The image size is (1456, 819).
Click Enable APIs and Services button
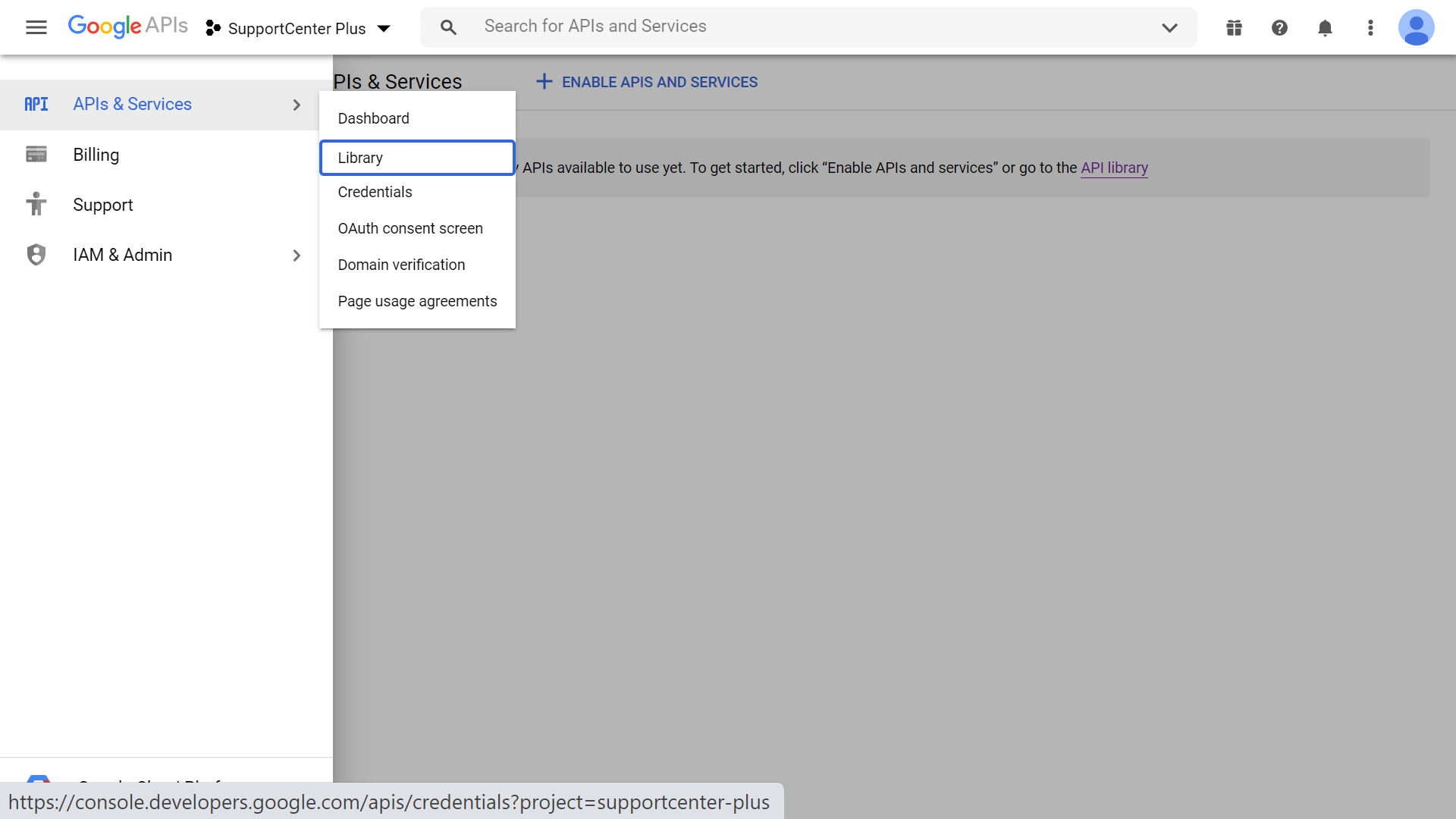point(647,82)
